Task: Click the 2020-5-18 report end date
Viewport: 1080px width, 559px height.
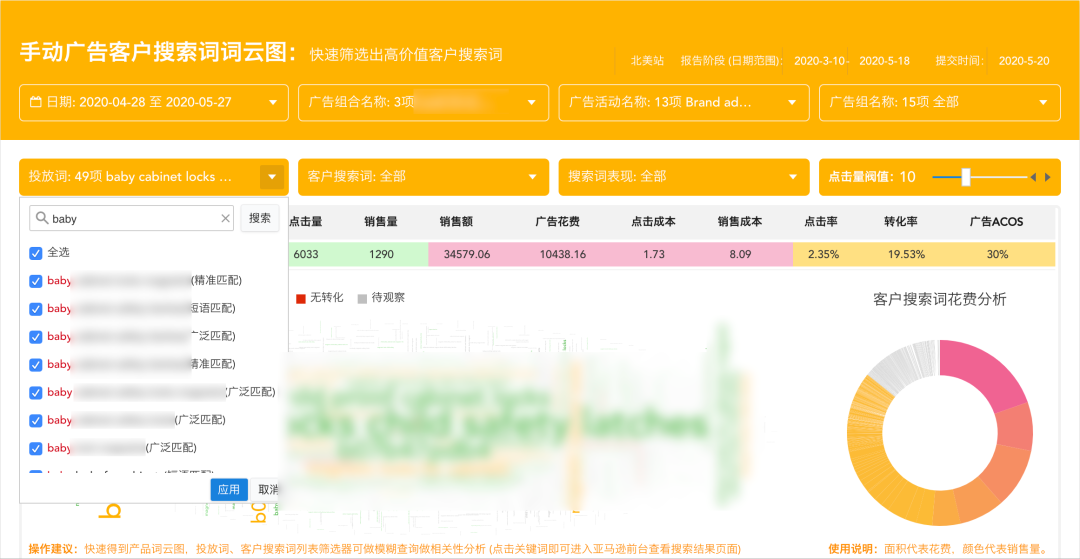Action: pos(884,61)
